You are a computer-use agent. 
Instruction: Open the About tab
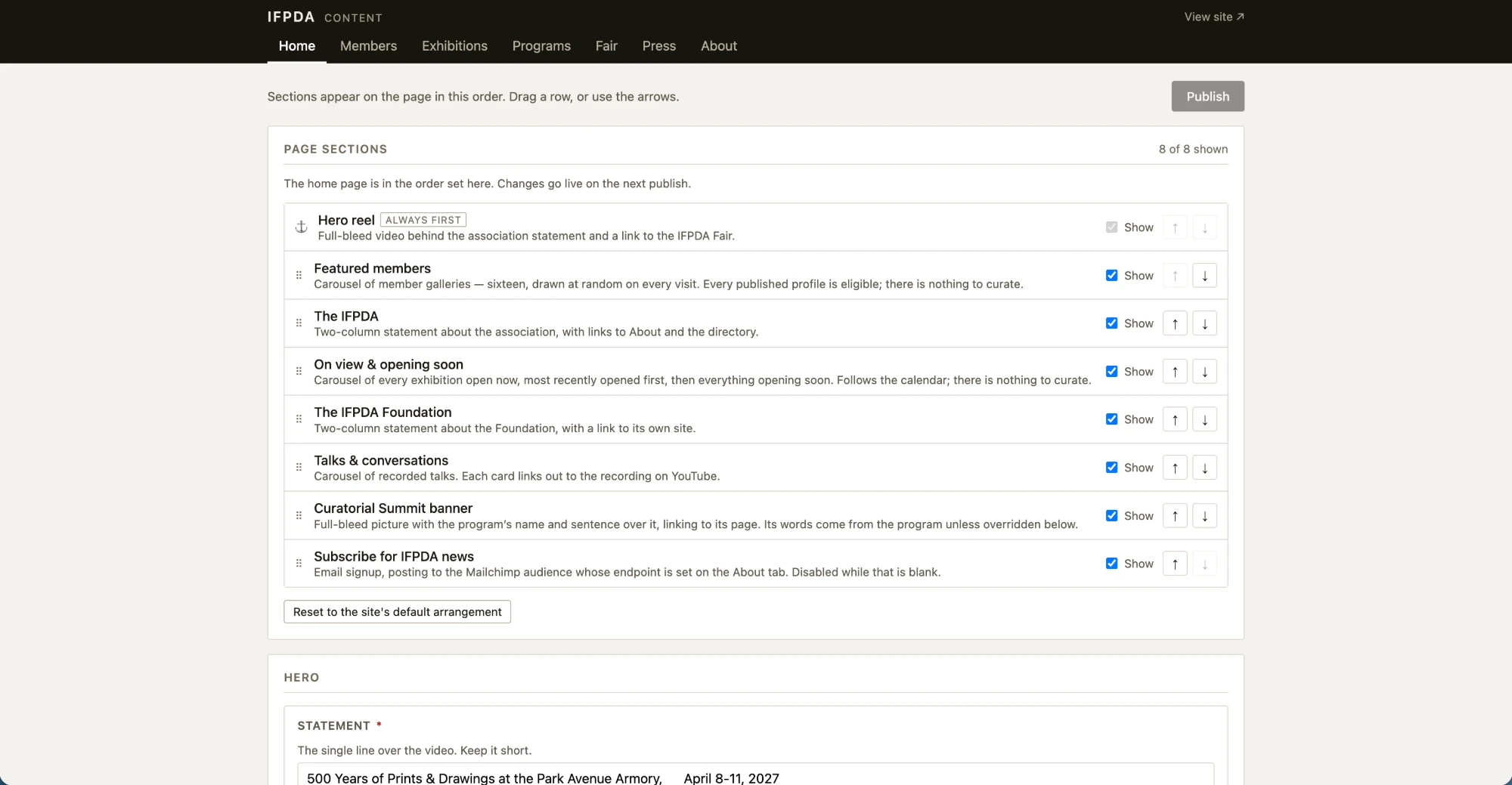pyautogui.click(x=719, y=46)
